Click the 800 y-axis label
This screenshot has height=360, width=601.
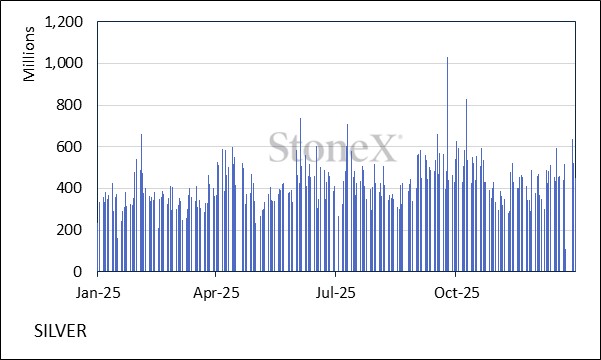pos(69,105)
